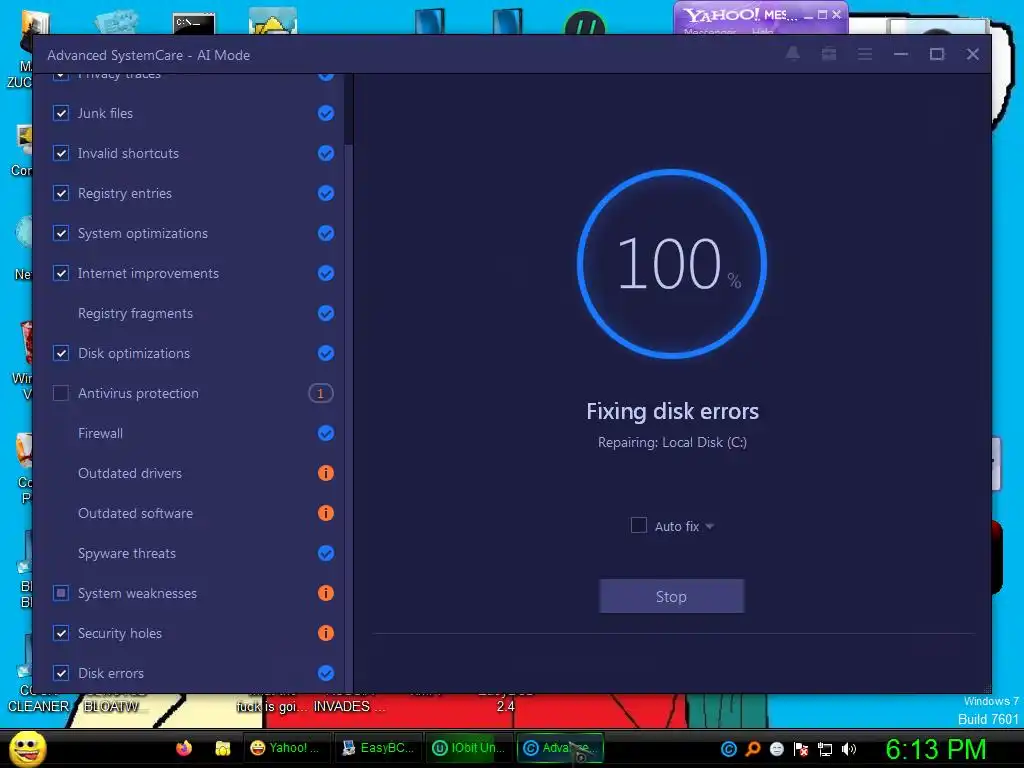Enable the Auto fix checkbox
The image size is (1024, 768).
click(639, 525)
